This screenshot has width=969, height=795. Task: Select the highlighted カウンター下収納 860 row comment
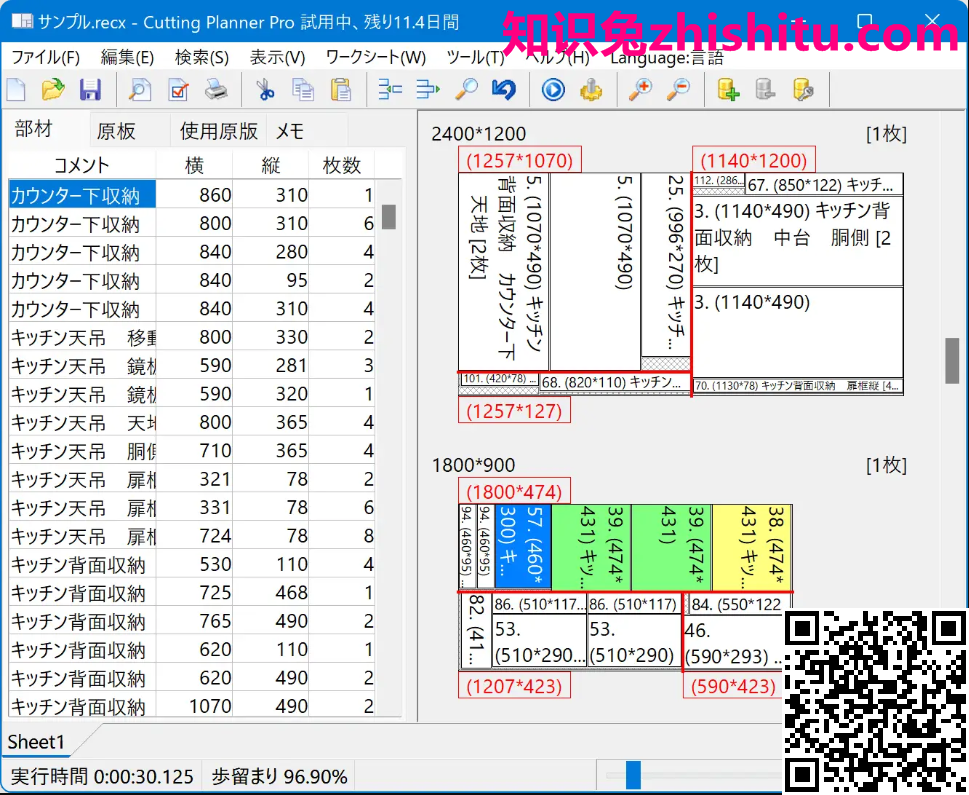82,195
